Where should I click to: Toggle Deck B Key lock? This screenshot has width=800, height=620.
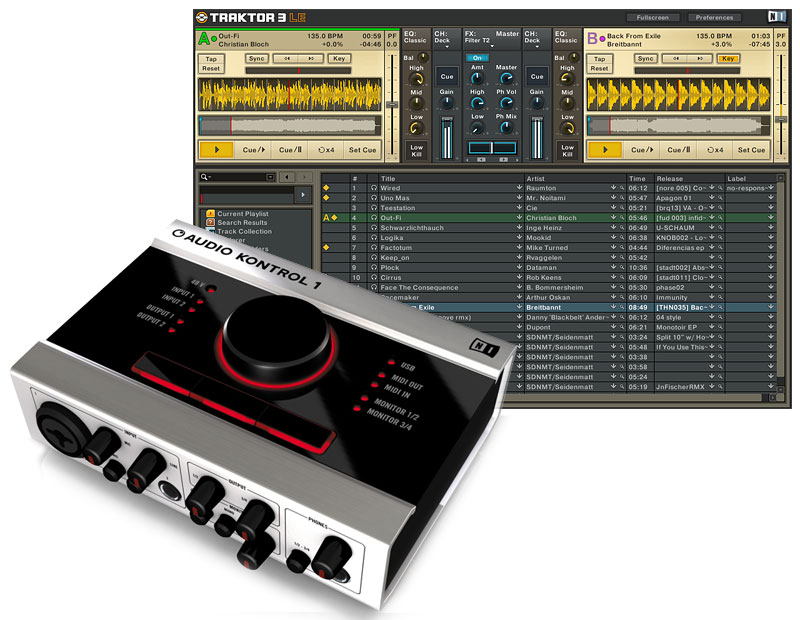tap(727, 59)
